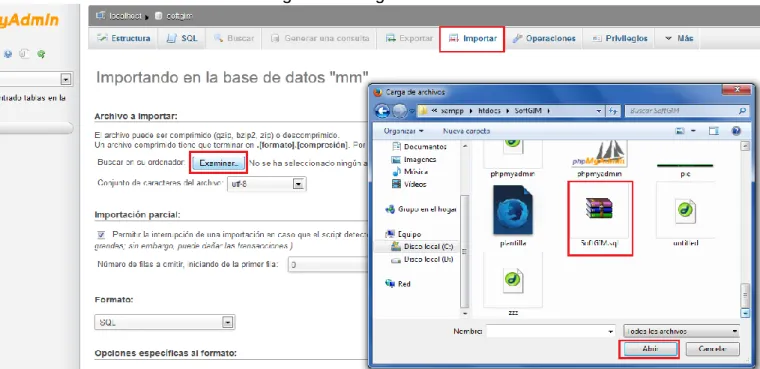This screenshot has width=760, height=369.
Task: Open the SQL Formato dropdown
Action: pyautogui.click(x=227, y=322)
